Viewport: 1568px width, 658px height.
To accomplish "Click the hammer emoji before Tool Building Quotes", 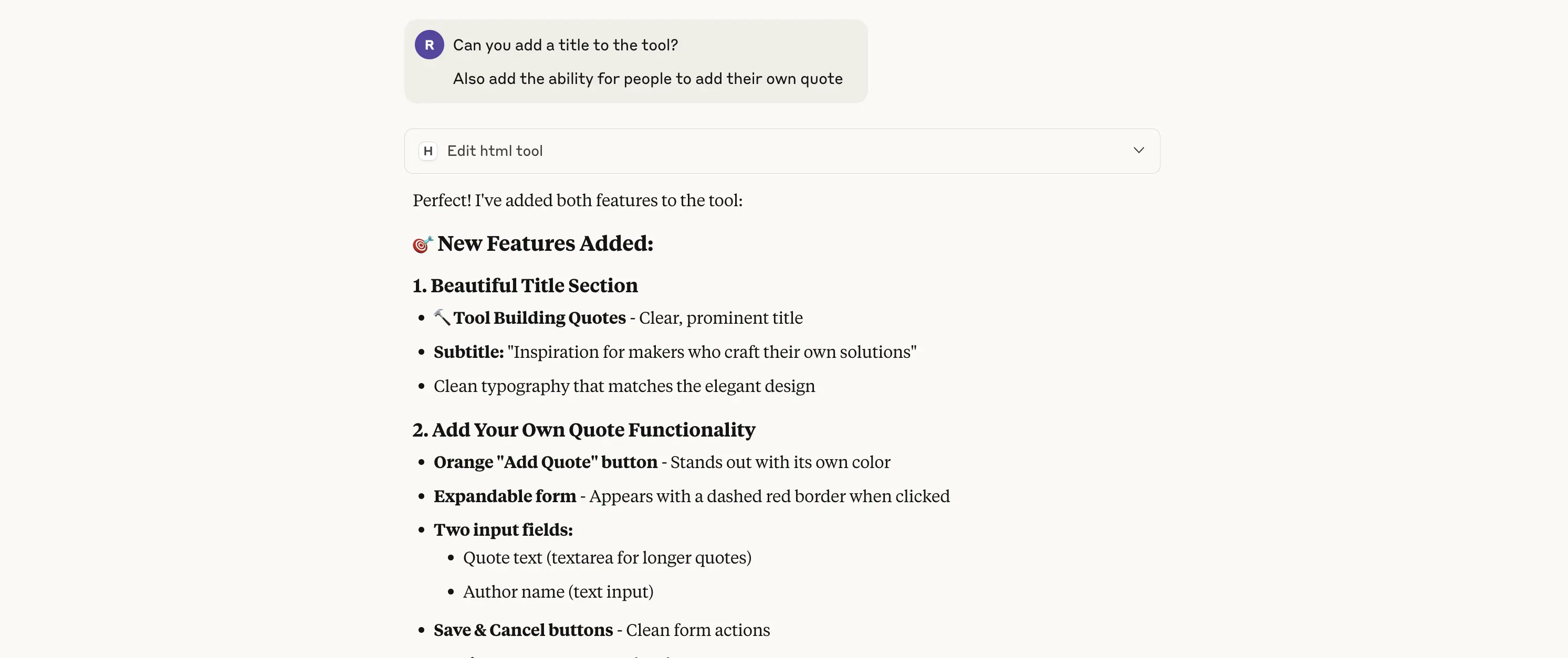I will pos(442,317).
